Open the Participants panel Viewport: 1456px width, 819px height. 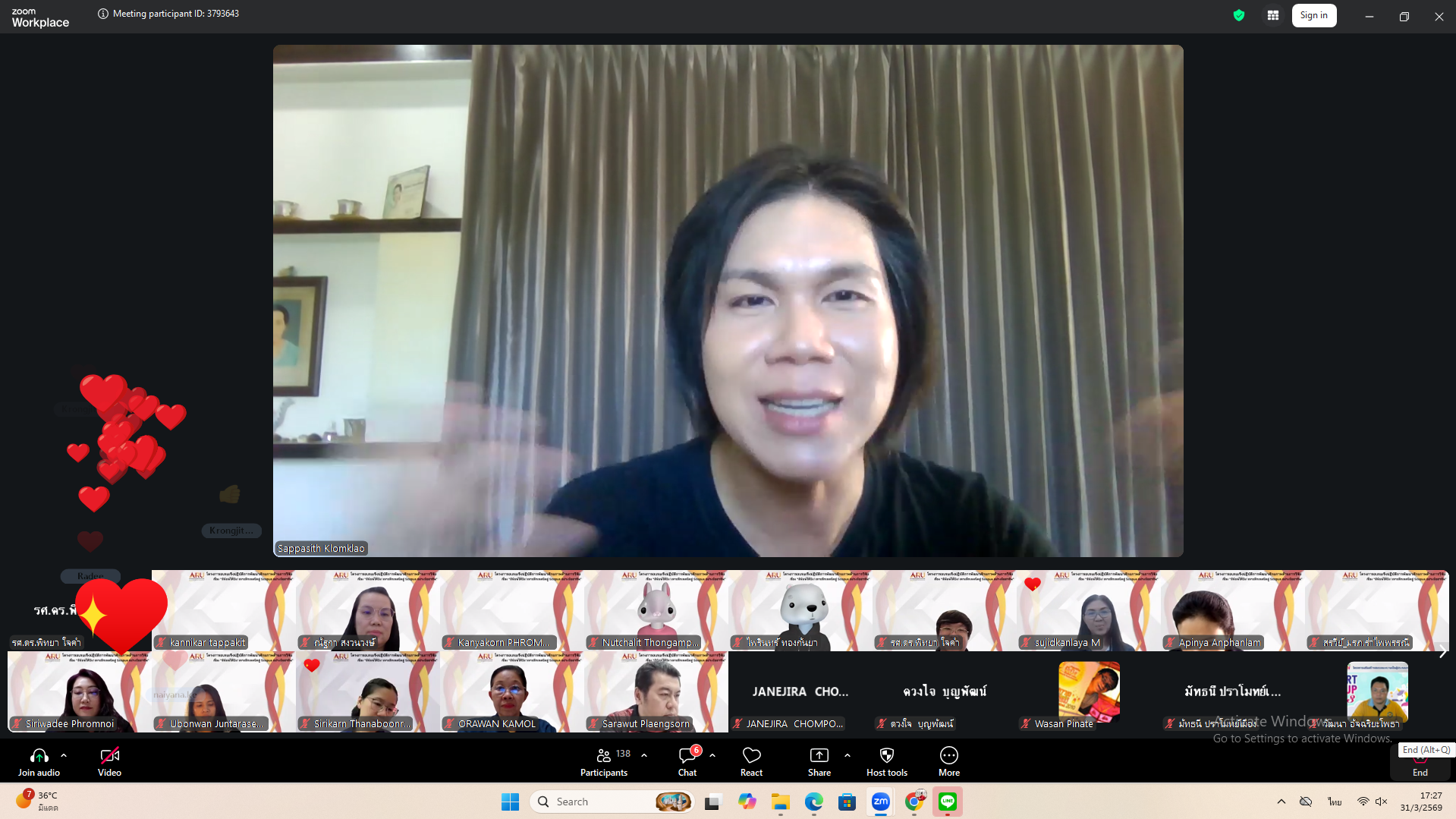[604, 755]
